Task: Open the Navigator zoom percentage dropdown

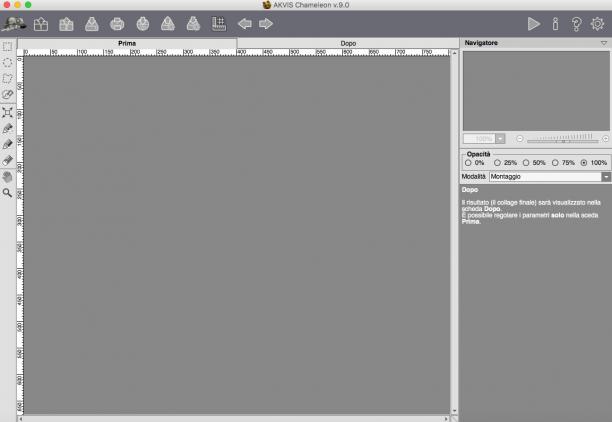Action: pos(500,139)
